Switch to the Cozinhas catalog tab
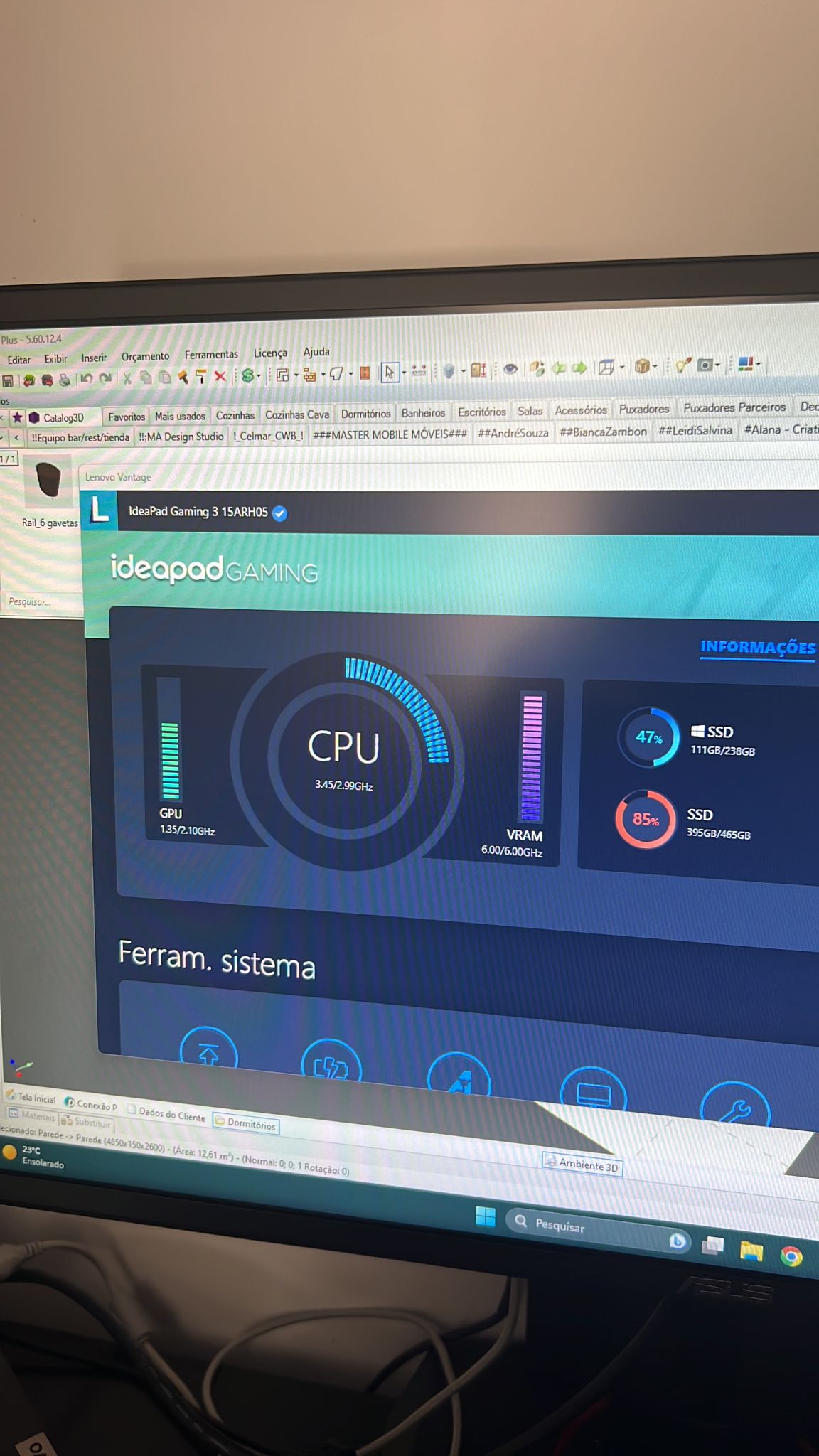The height and width of the screenshot is (1456, 819). coord(235,416)
